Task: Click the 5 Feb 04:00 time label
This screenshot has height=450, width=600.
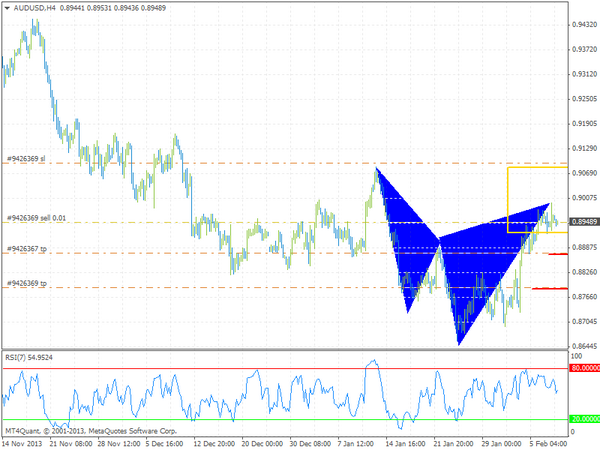Action: click(x=548, y=444)
